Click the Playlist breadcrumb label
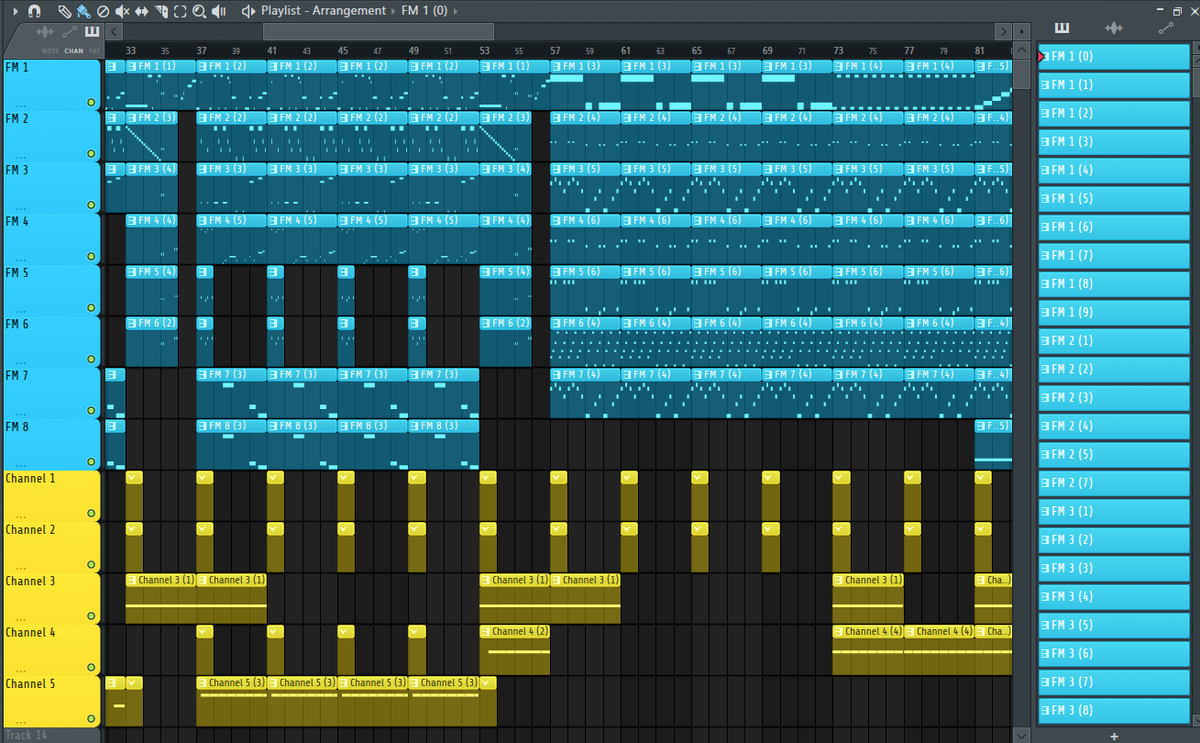 coord(280,11)
